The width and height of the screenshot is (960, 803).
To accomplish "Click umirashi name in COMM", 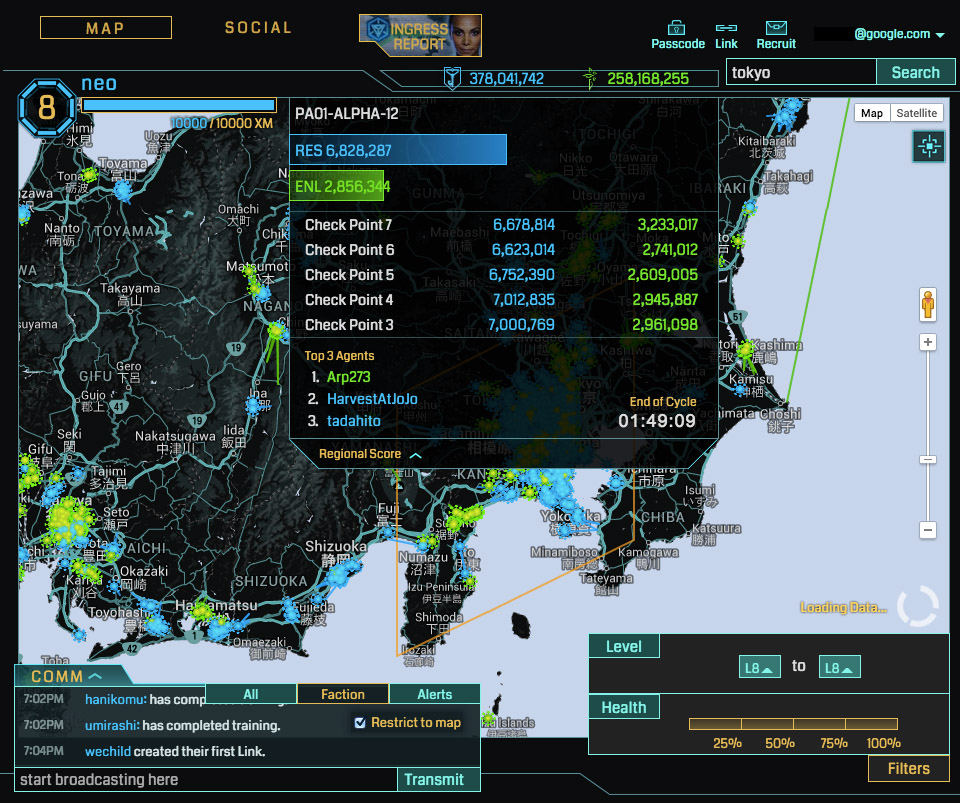I will [112, 725].
